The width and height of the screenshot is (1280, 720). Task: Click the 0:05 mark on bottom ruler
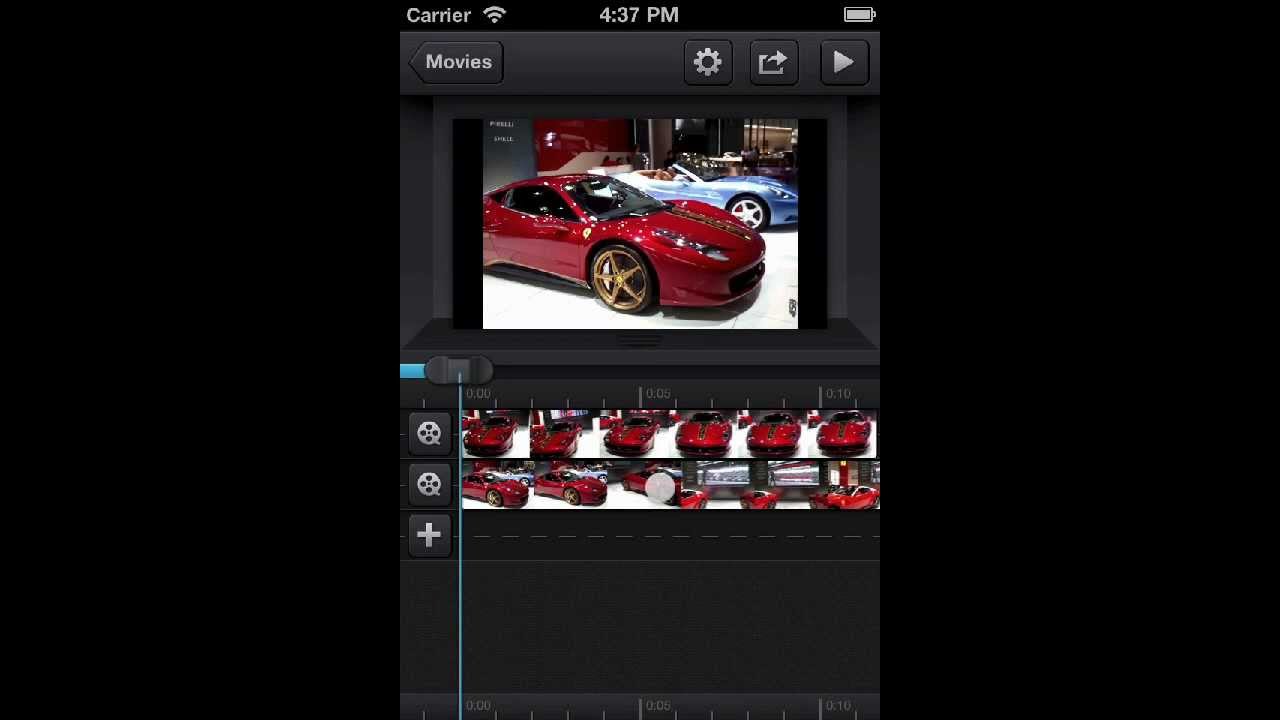point(658,706)
